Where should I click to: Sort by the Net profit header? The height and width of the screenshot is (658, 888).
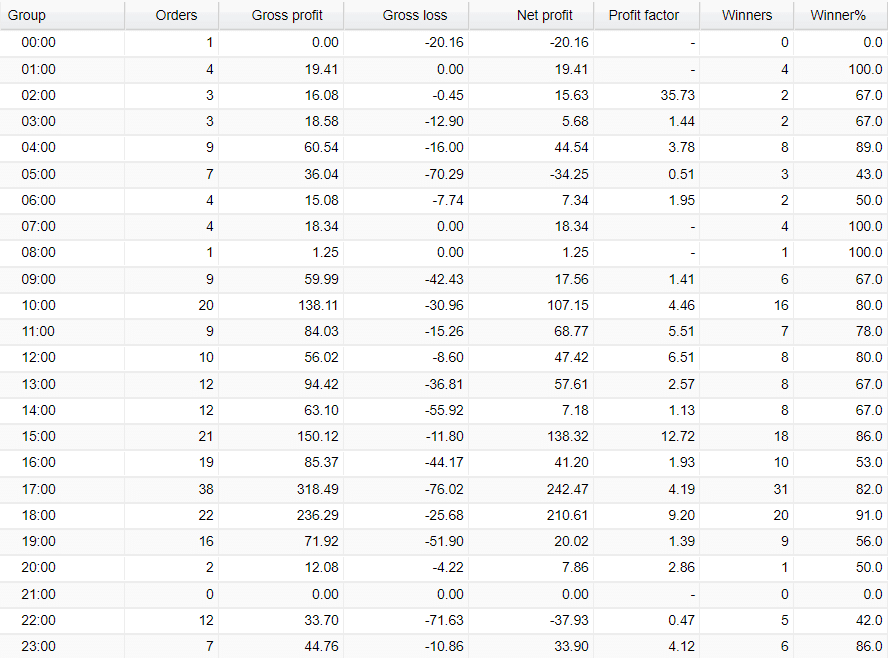click(x=545, y=15)
